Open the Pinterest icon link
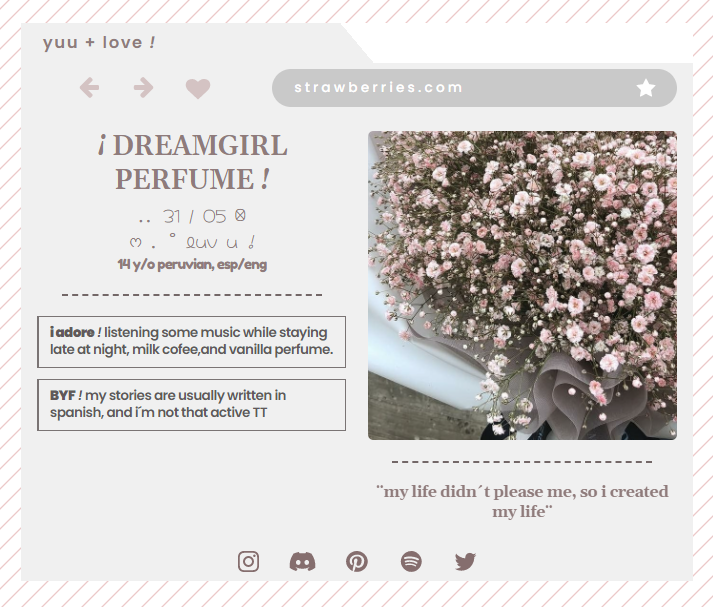Viewport: 713px width, 607px height. click(x=357, y=562)
